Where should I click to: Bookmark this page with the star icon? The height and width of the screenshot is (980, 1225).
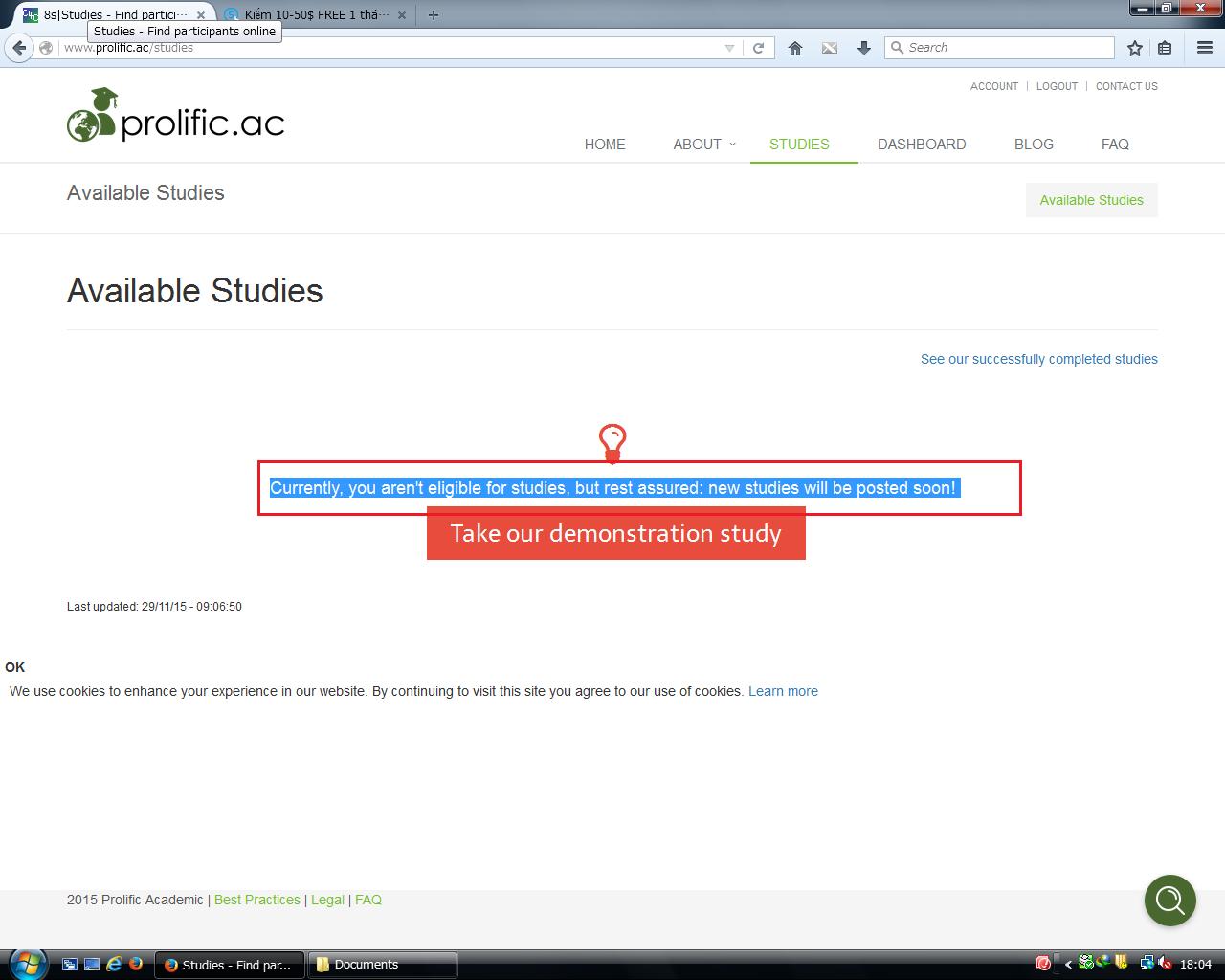click(1135, 48)
